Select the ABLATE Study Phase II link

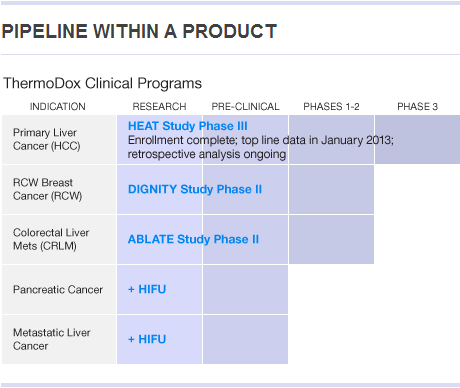coord(193,239)
